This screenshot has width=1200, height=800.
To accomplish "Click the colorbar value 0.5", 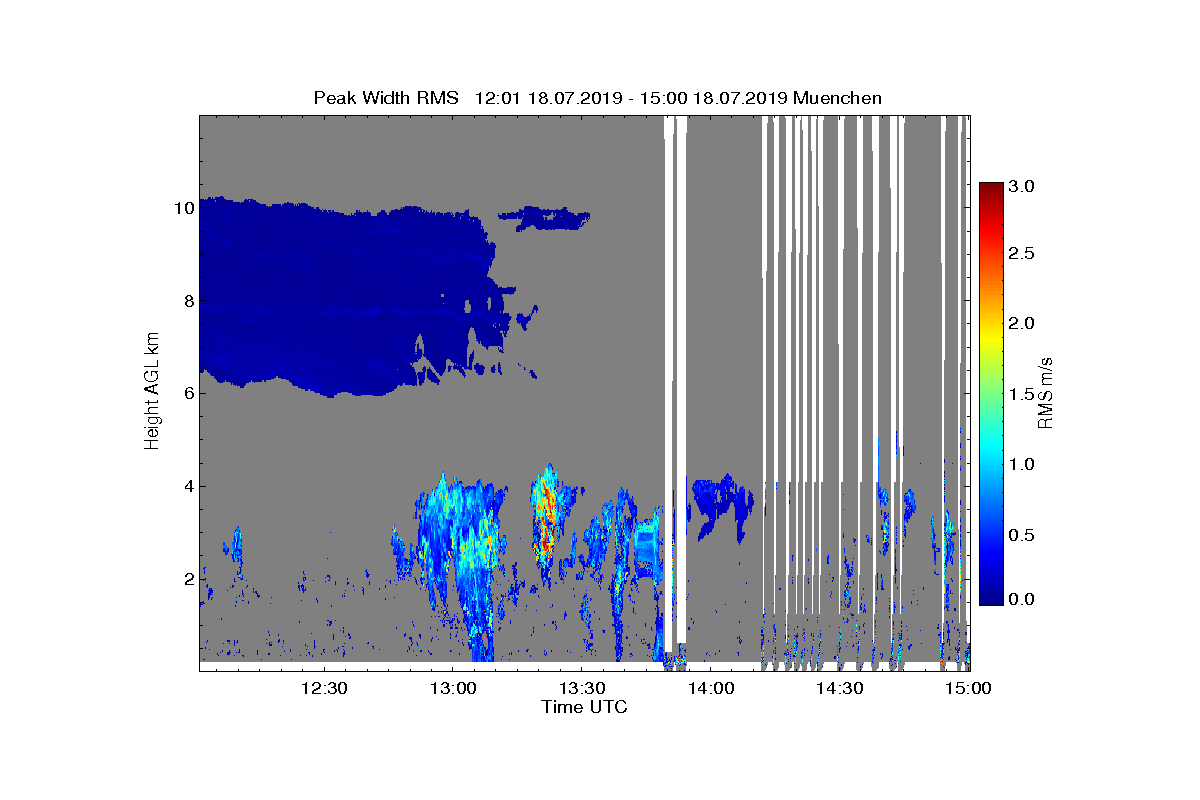I will coord(1023,535).
